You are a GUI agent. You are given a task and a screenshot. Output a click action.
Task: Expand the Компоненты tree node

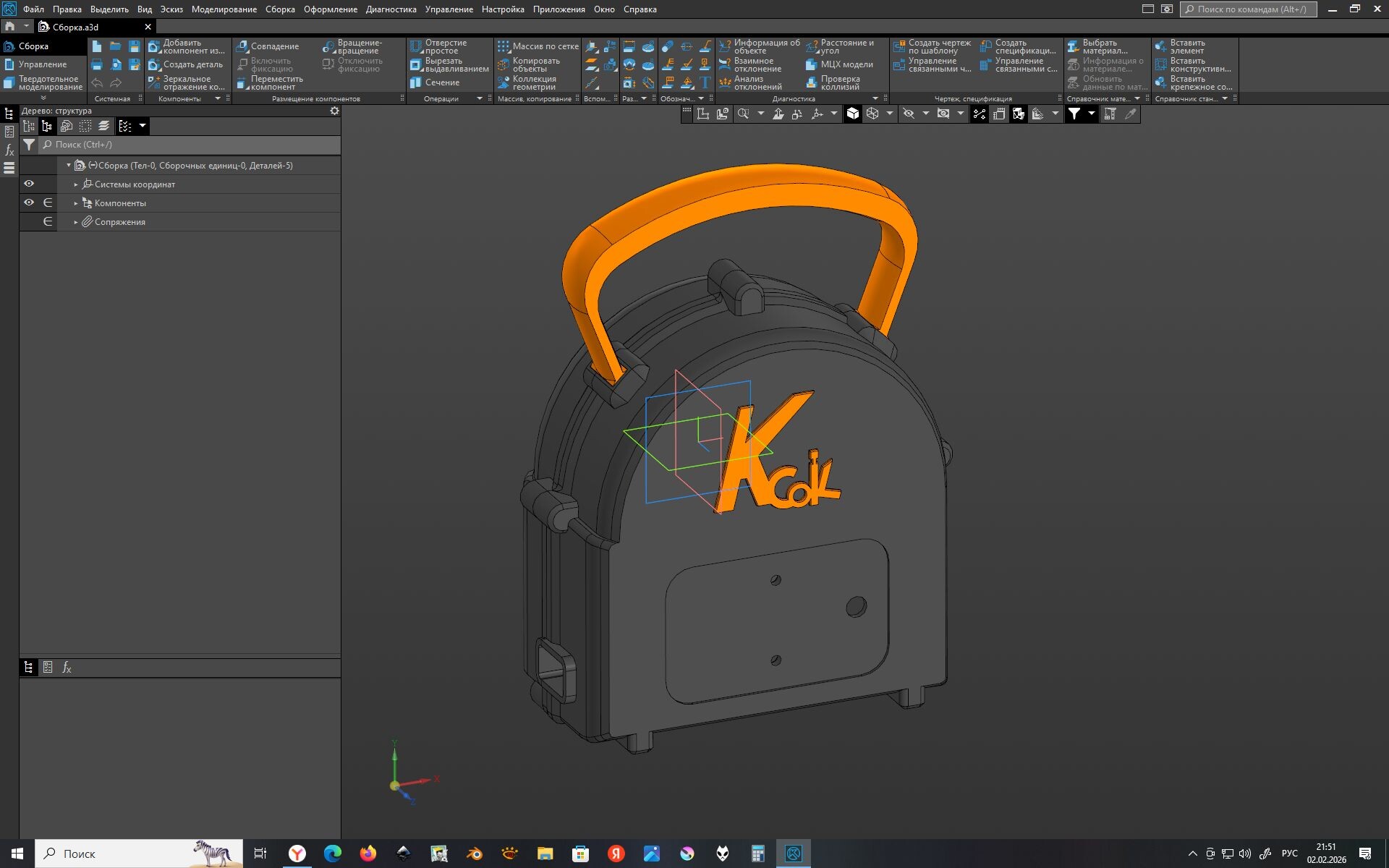(x=76, y=203)
